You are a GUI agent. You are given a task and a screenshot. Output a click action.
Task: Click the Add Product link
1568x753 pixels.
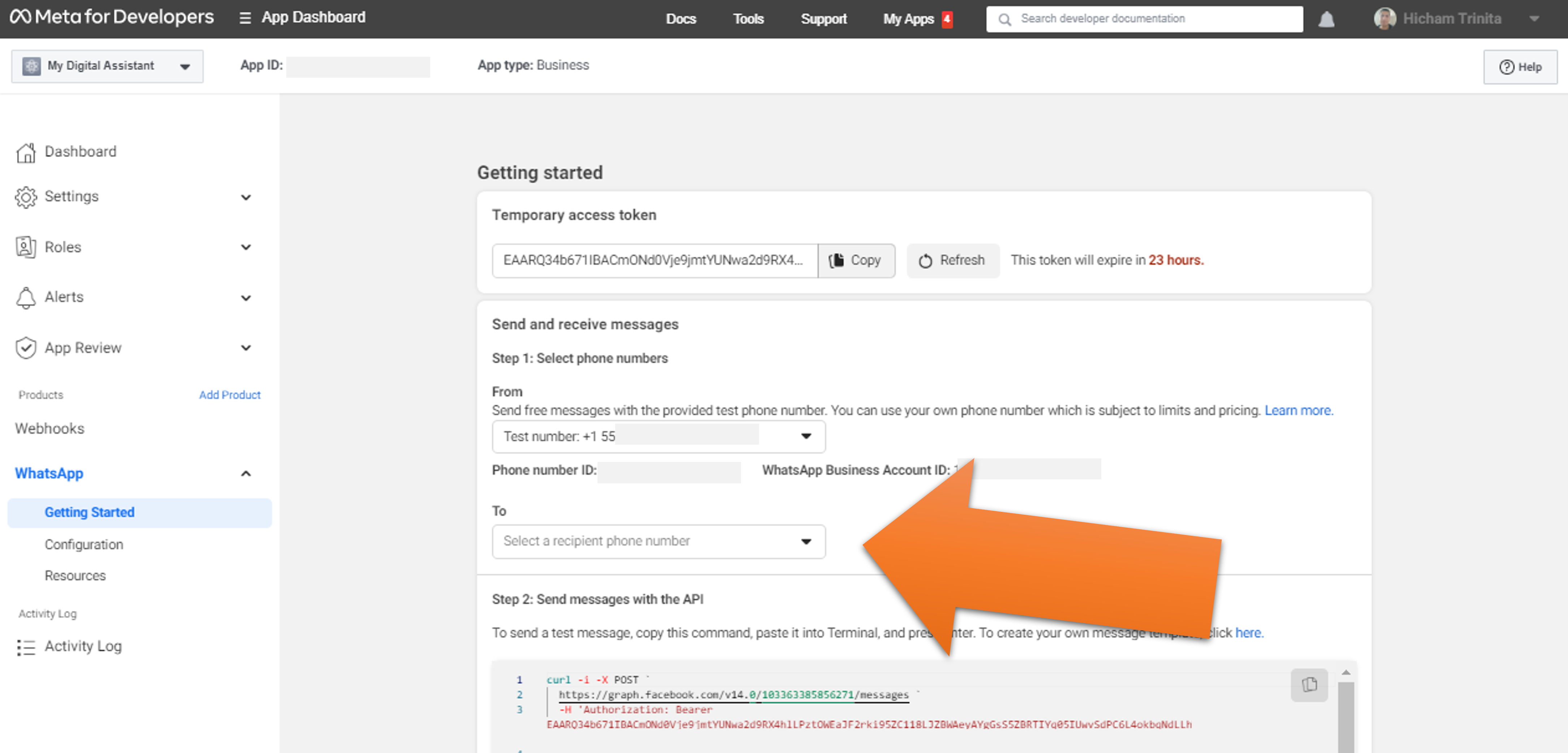230,394
